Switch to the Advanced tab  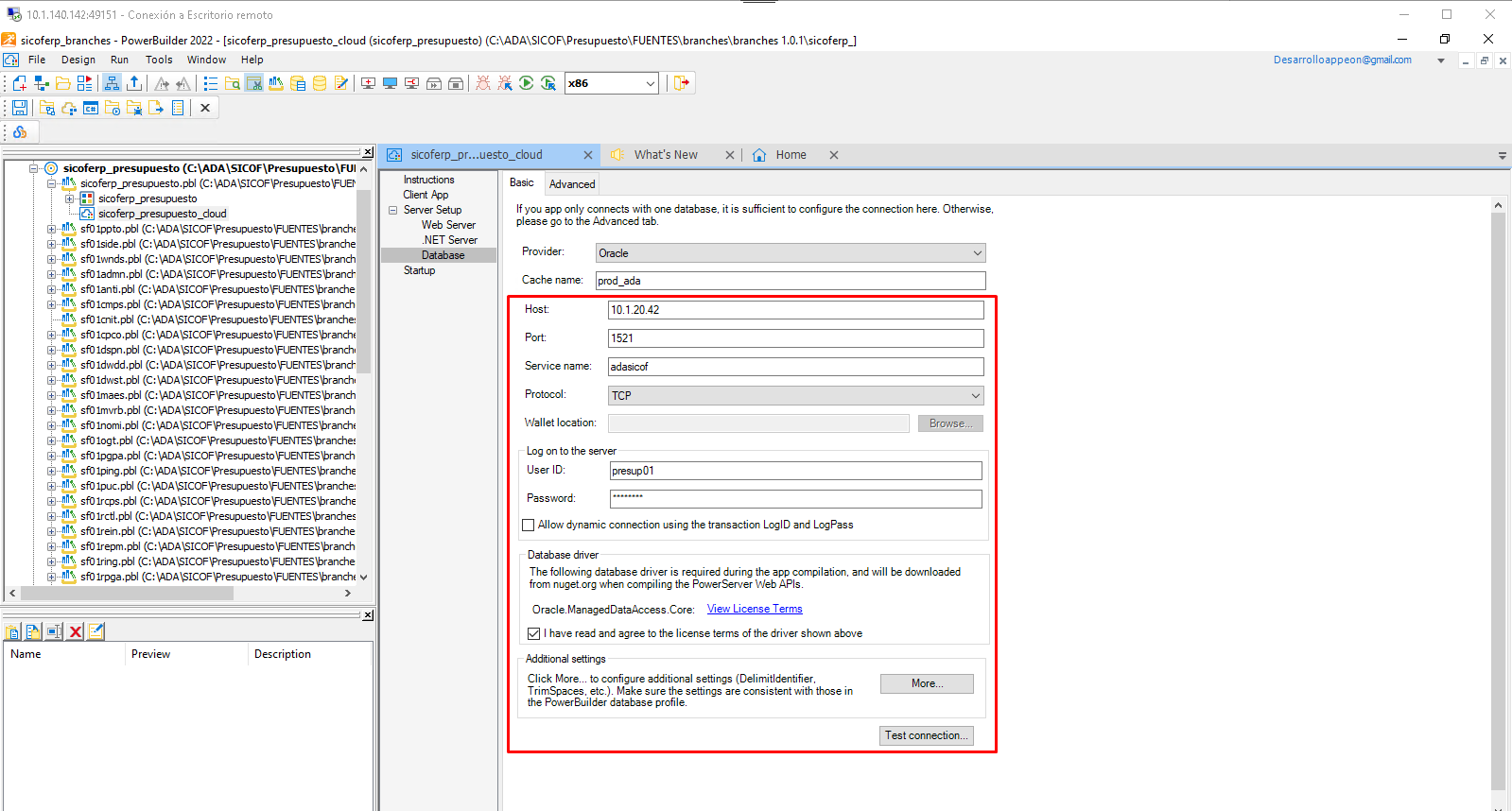(572, 184)
